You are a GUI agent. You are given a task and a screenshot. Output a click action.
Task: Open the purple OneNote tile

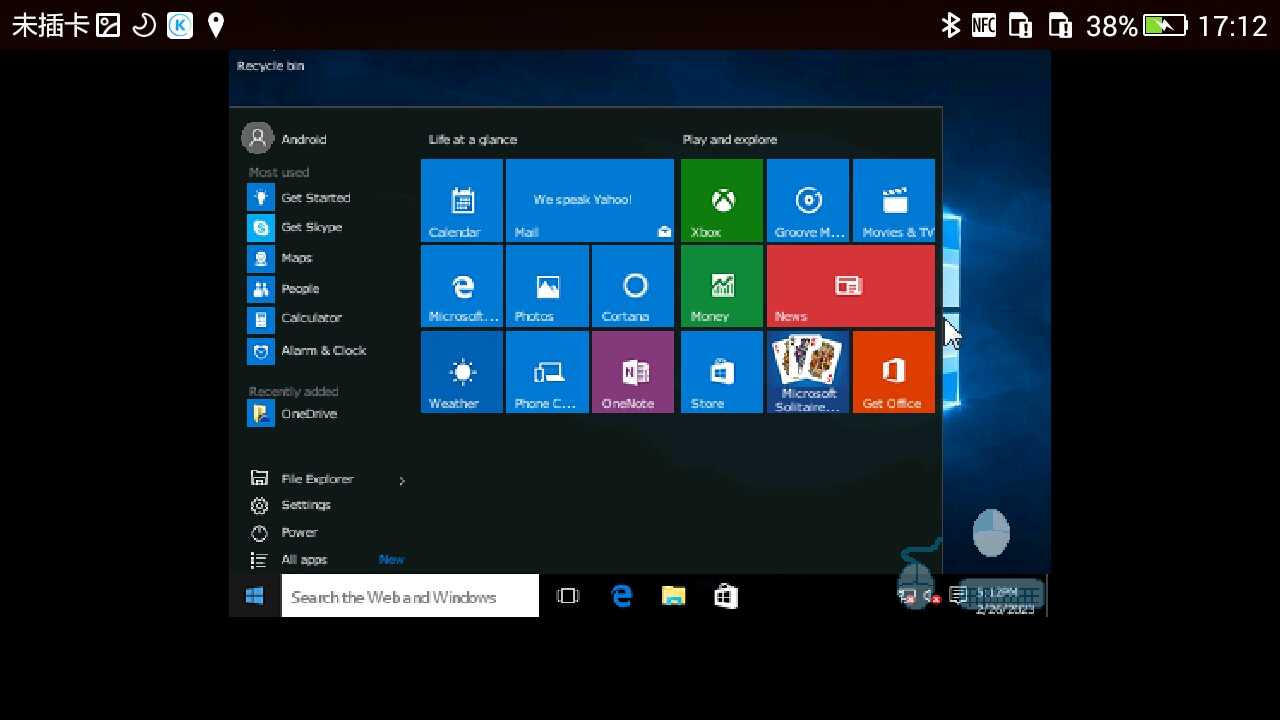pyautogui.click(x=633, y=372)
